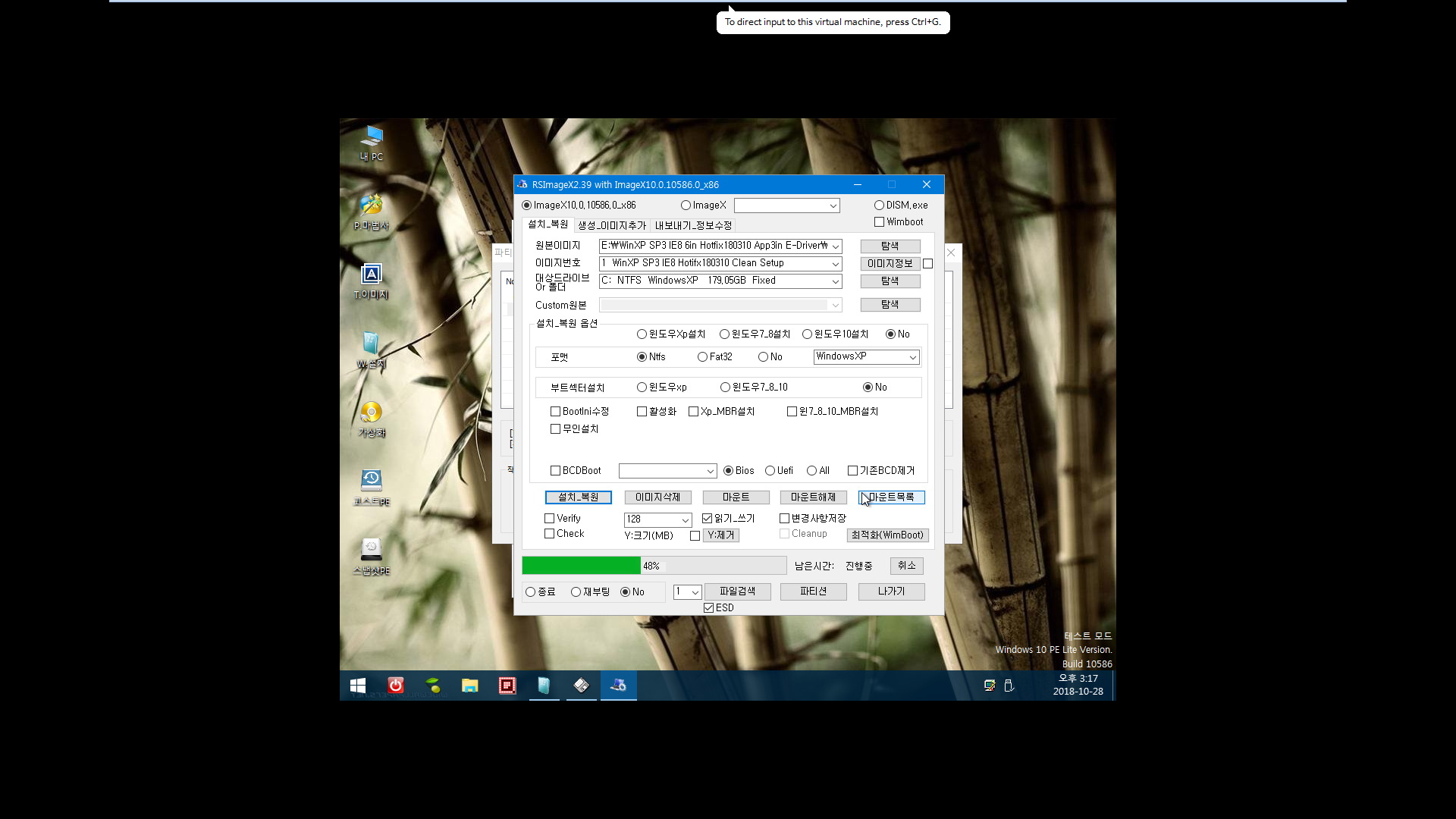Click the 마운트 button
The image size is (1456, 819).
(x=736, y=497)
